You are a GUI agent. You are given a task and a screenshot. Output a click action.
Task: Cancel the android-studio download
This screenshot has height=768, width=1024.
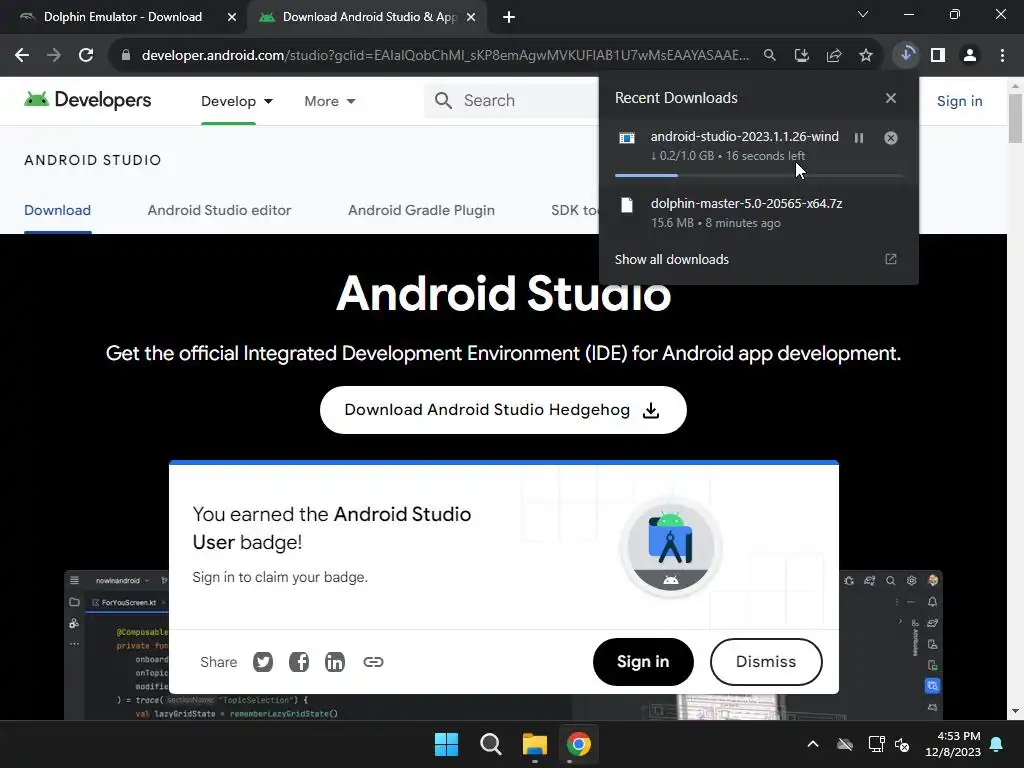tap(891, 138)
